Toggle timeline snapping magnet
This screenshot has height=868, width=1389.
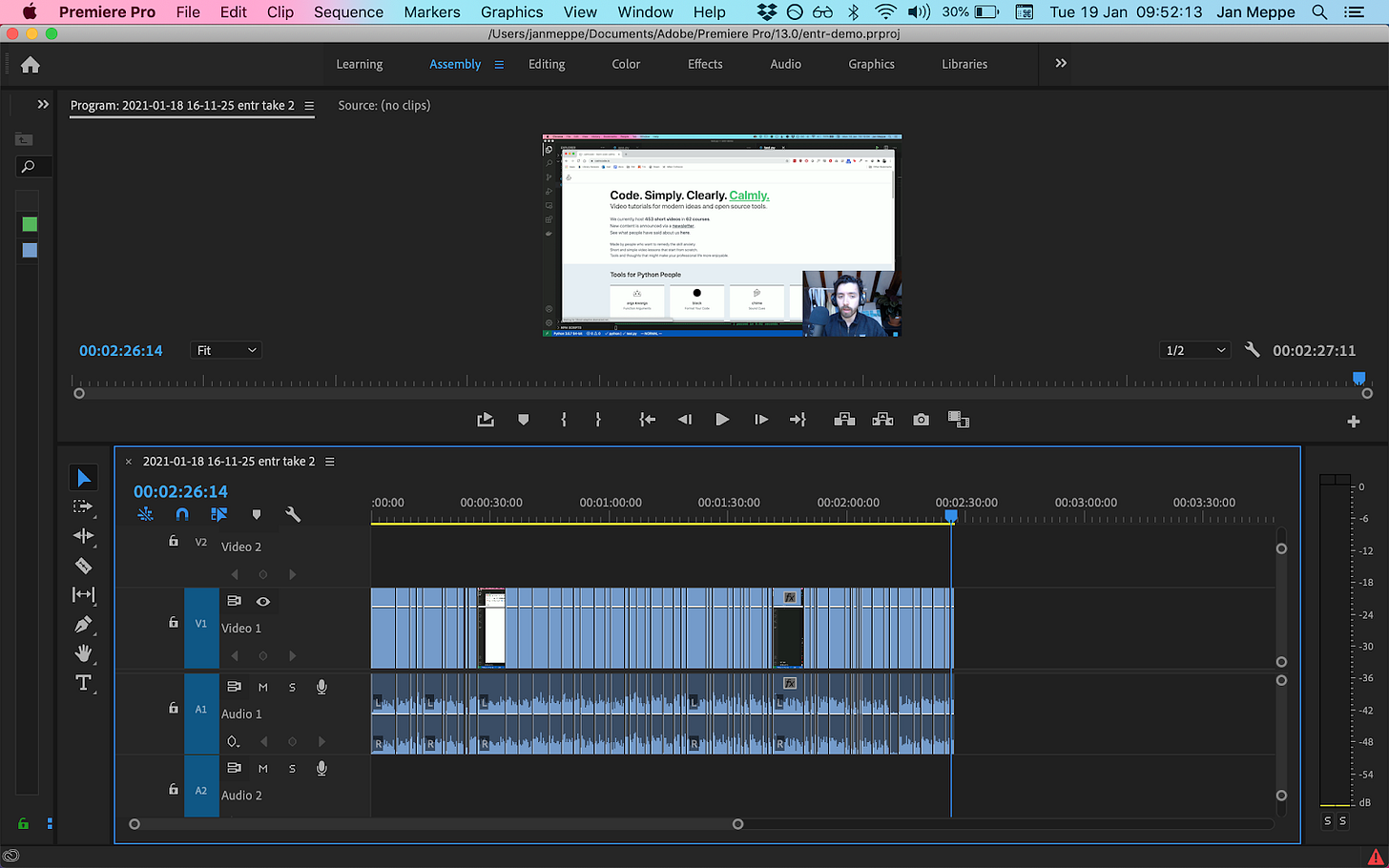[182, 515]
